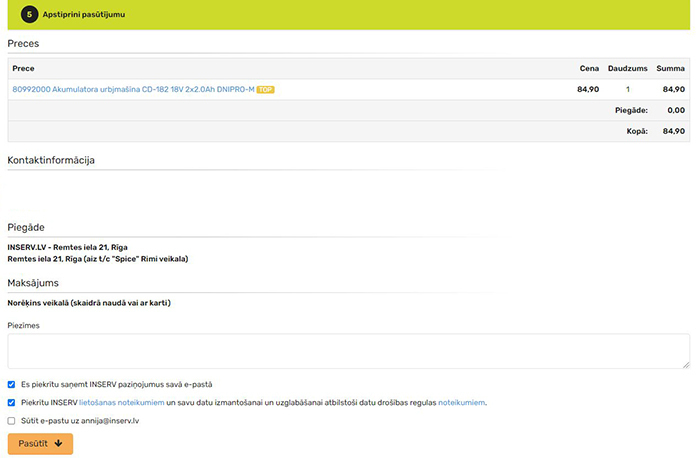700x458 pixels.
Task: Enable sending email to annija@inserv.lv
Action: pyautogui.click(x=12, y=421)
